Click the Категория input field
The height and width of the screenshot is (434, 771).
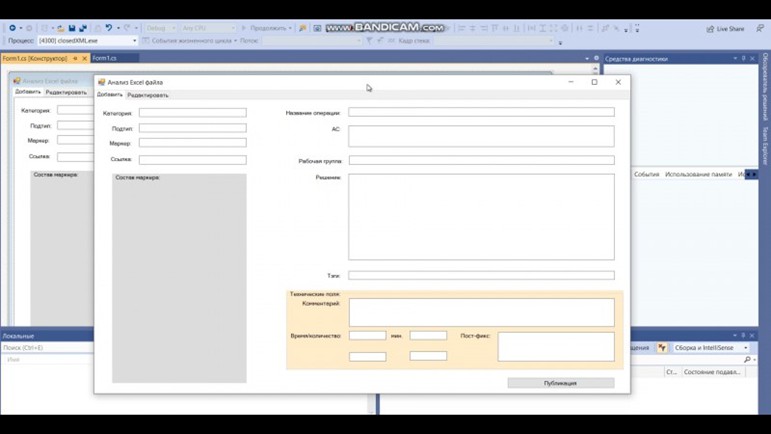click(193, 113)
